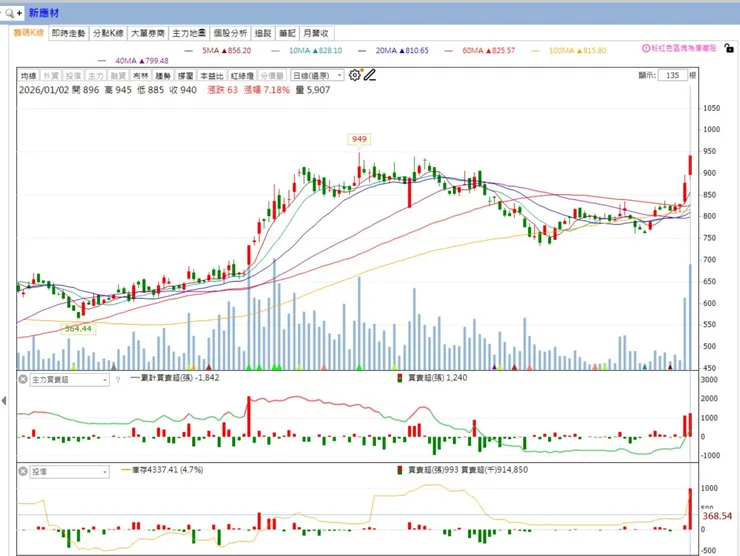
Task: Click the 量 5,907 volume text
Action: pyautogui.click(x=313, y=90)
